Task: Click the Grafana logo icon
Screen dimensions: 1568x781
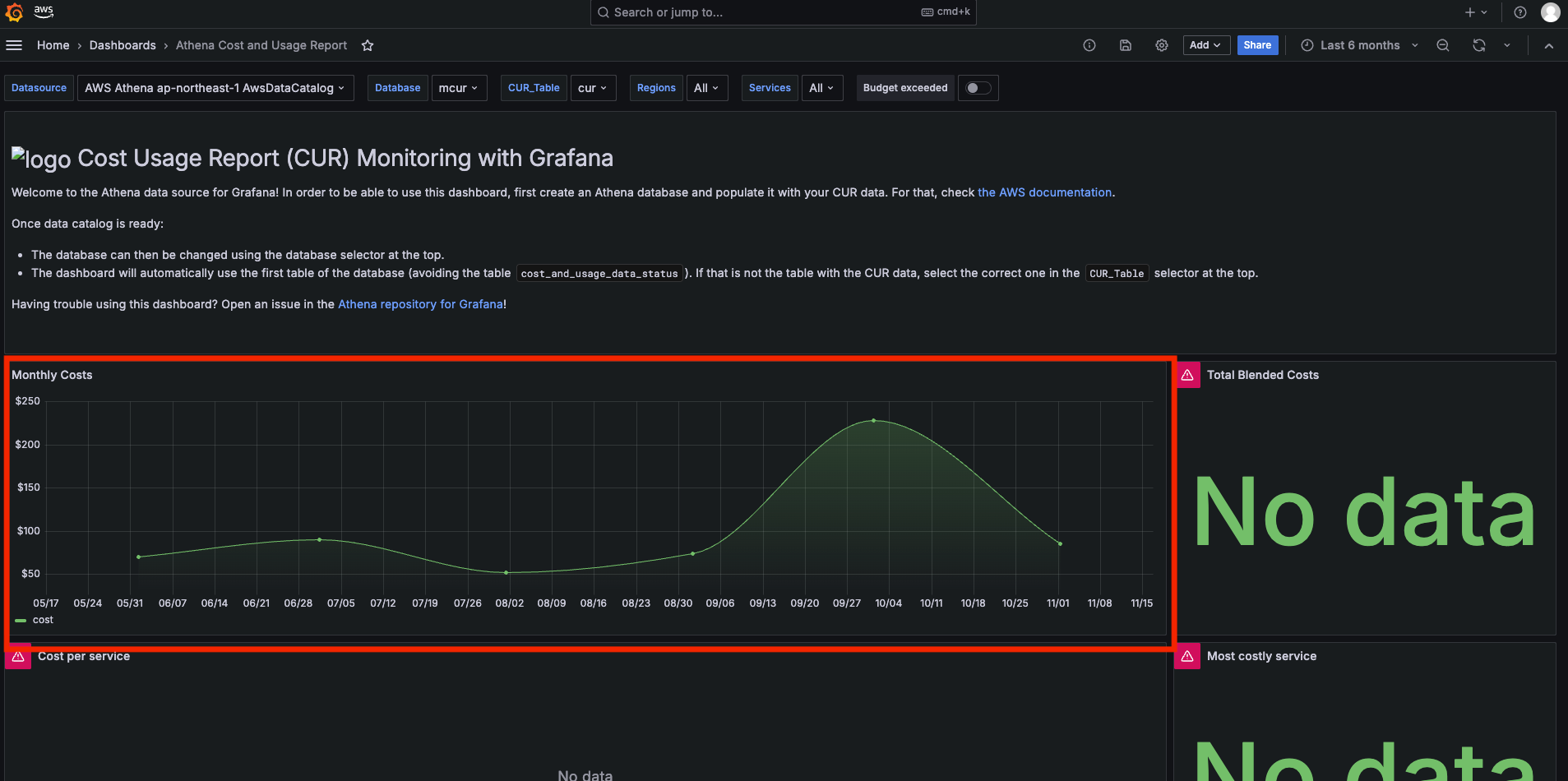Action: 14,12
